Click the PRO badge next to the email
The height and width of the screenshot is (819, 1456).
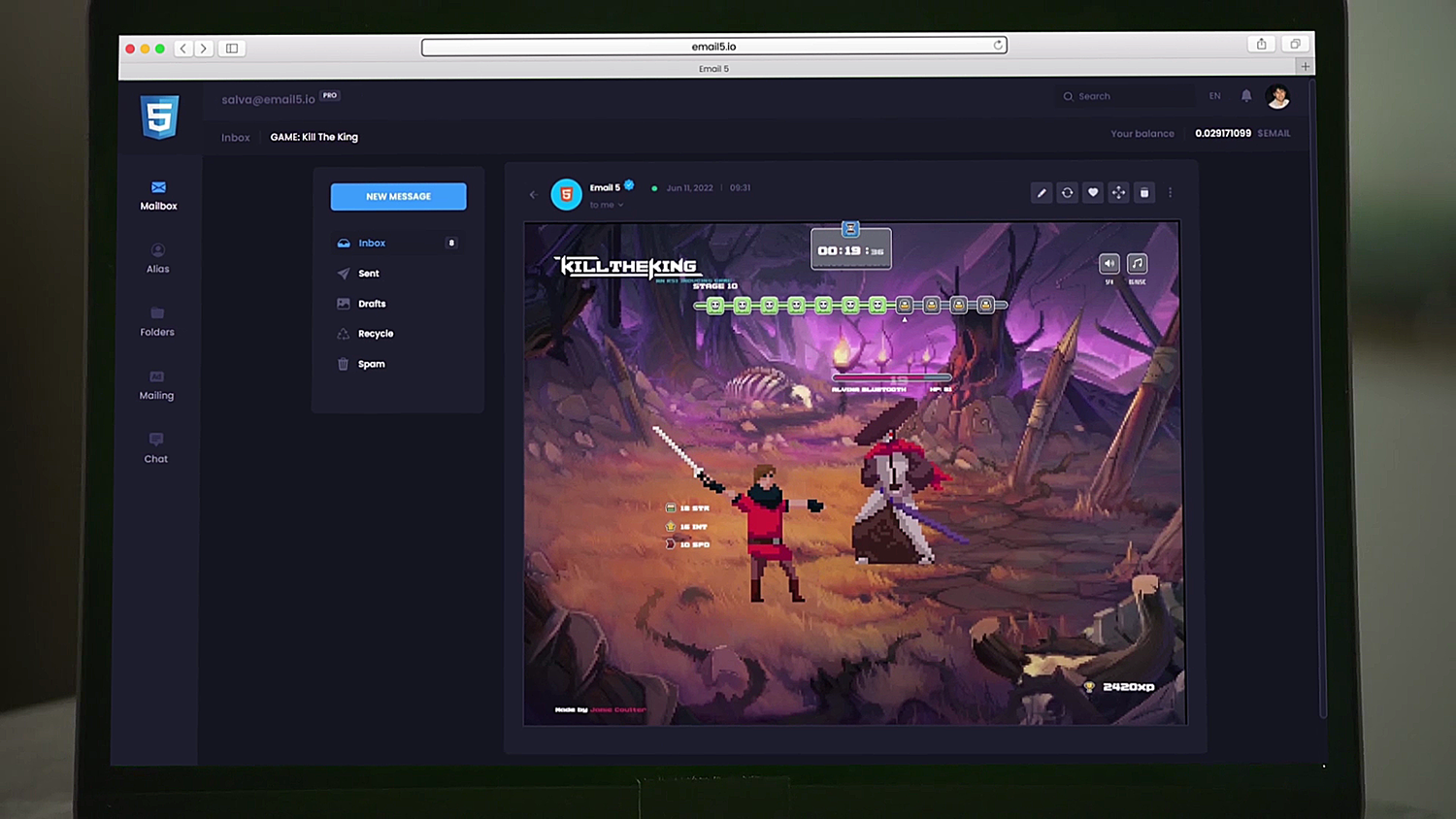tap(330, 95)
